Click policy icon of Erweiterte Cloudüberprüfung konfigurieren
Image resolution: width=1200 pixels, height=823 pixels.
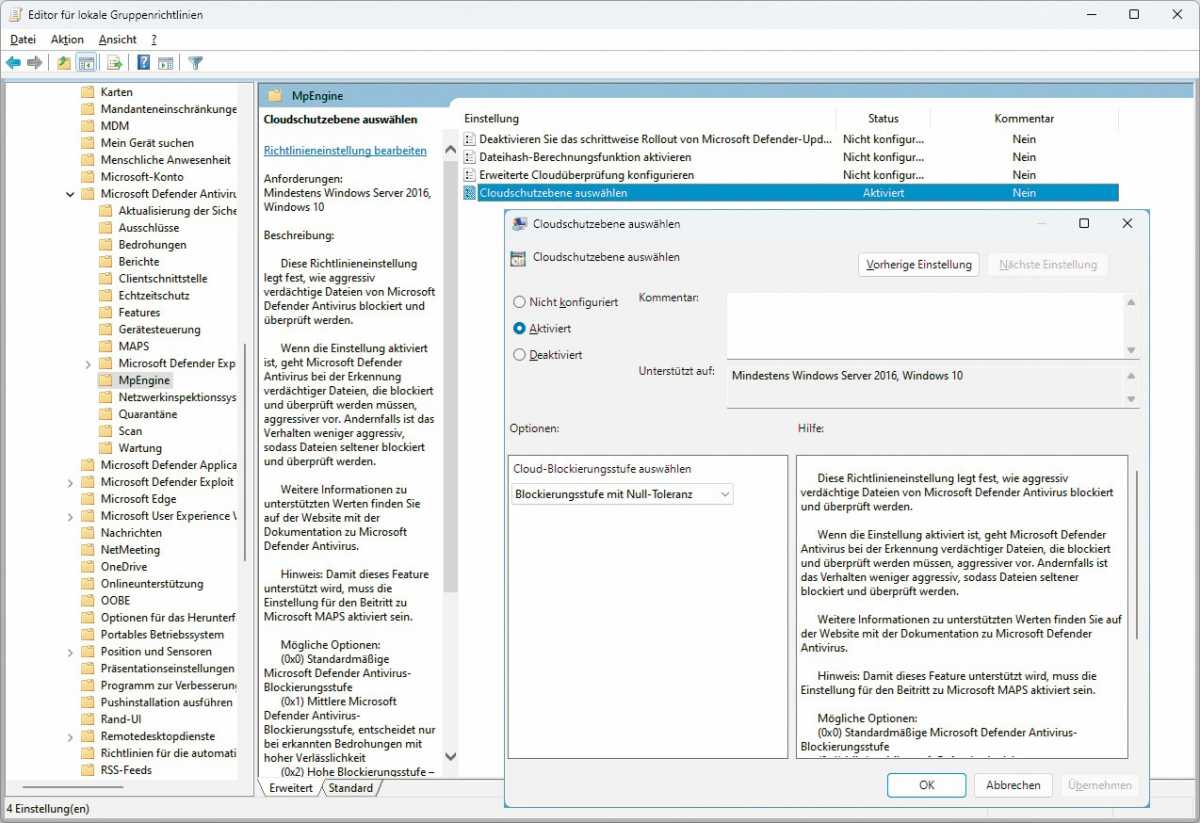[x=470, y=175]
